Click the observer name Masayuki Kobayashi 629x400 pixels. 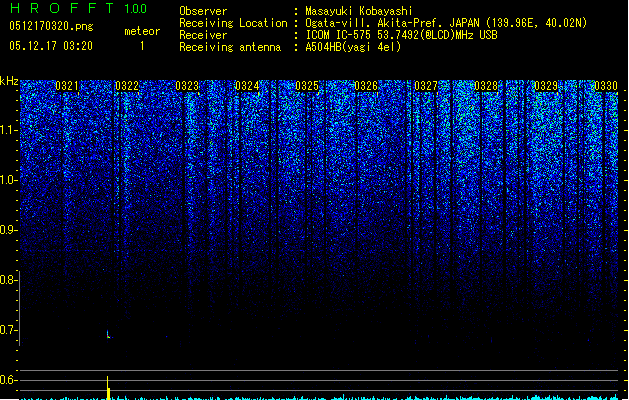coord(358,11)
